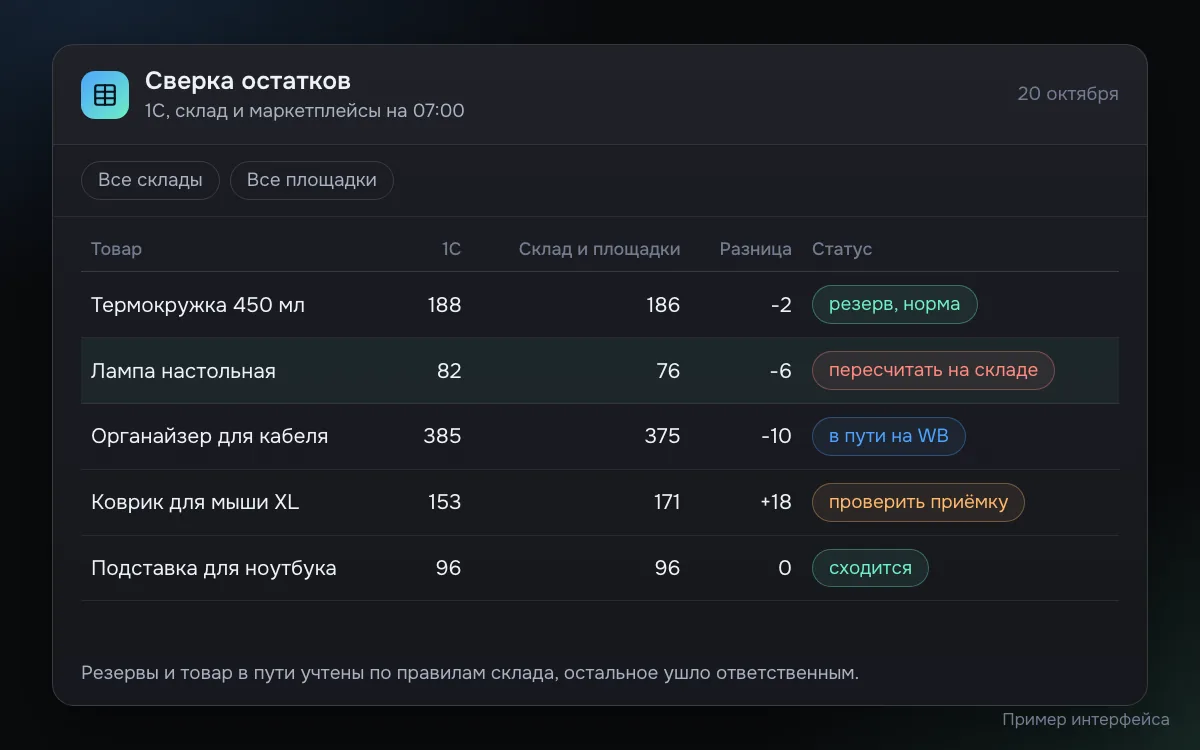This screenshot has width=1200, height=750.
Task: Click the Сверка остатков title
Action: pos(248,81)
